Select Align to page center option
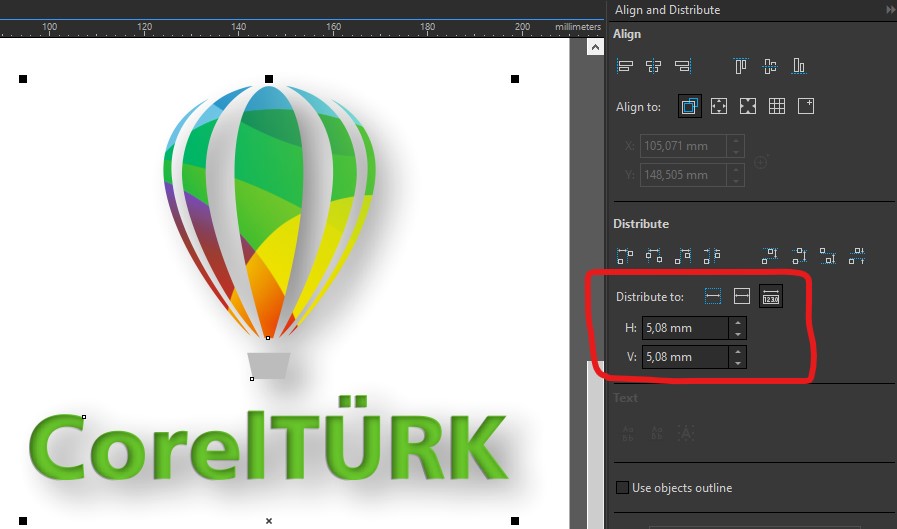Viewport: 897px width, 529px height. 748,106
